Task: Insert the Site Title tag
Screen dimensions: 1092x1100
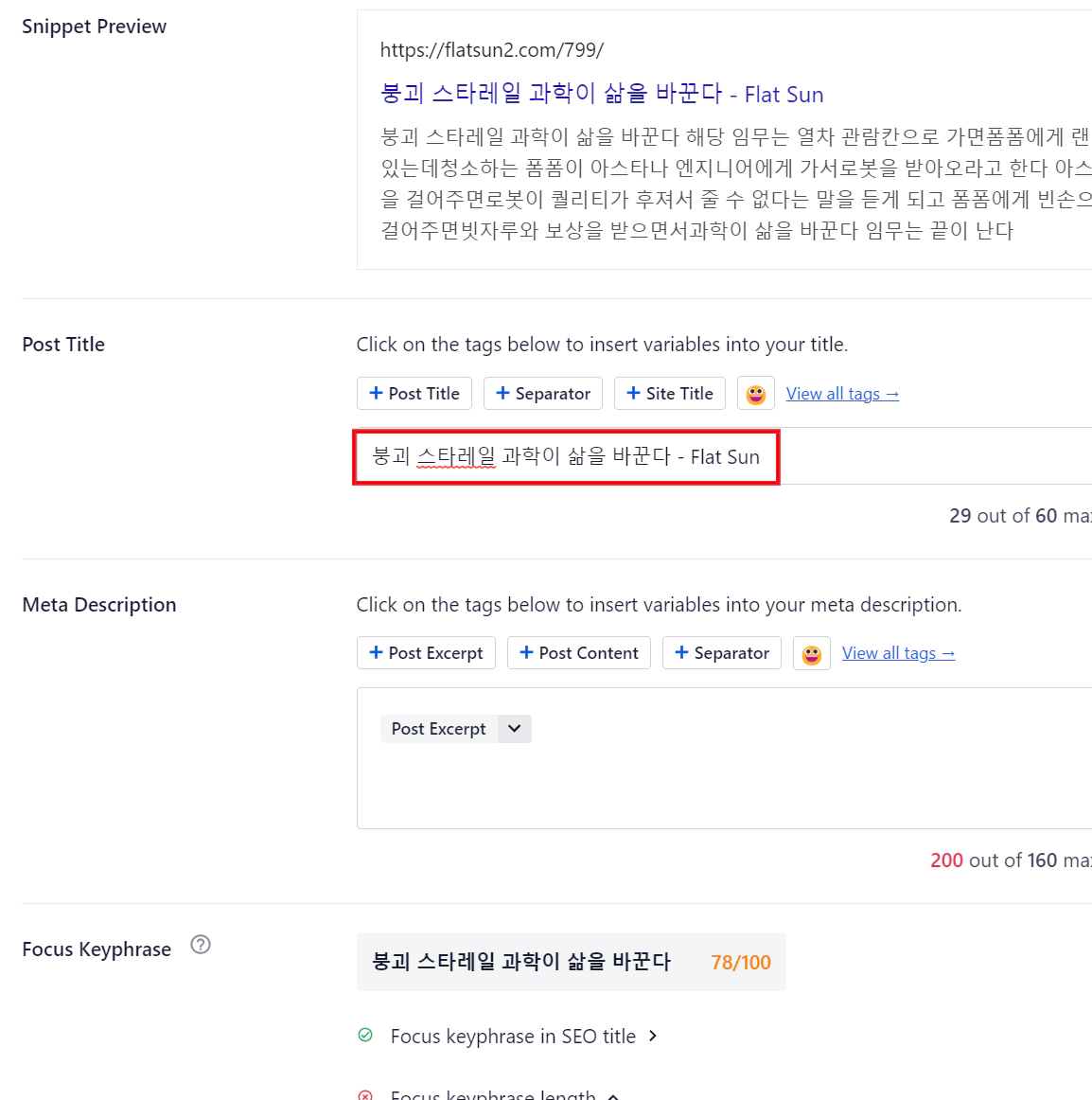Action: coord(670,394)
